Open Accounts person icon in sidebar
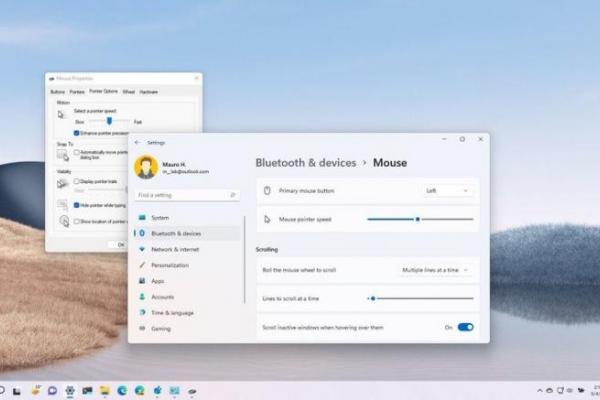Image resolution: width=600 pixels, height=400 pixels. 142,297
